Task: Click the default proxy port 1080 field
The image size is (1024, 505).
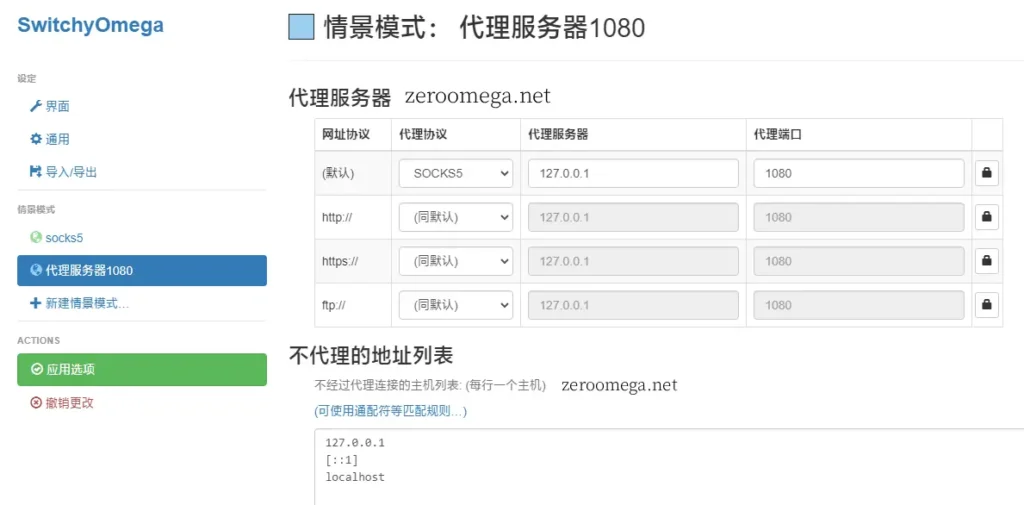Action: coord(858,173)
